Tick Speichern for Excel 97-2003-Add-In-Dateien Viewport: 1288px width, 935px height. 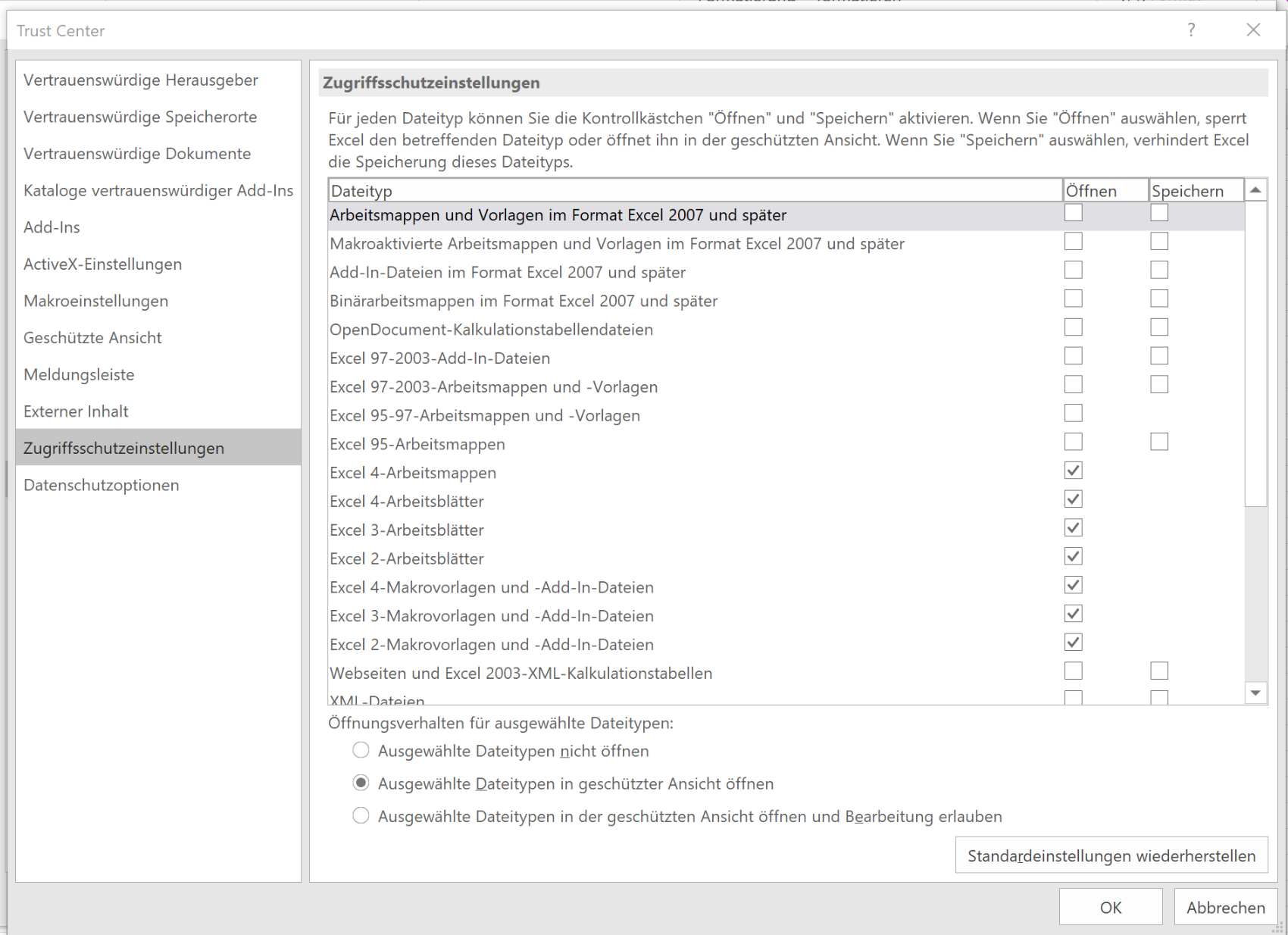1159,356
